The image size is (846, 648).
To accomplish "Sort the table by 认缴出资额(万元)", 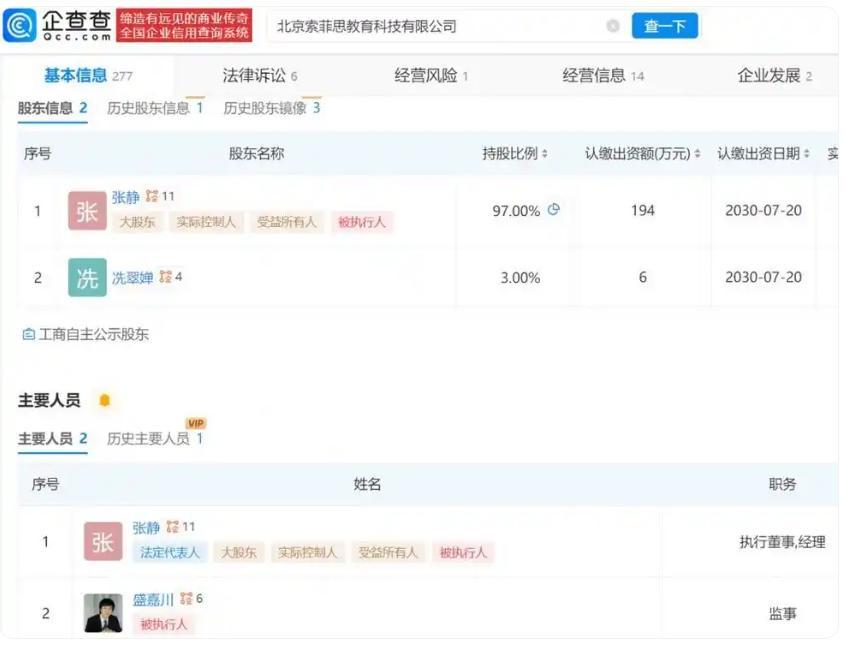I will pyautogui.click(x=697, y=154).
